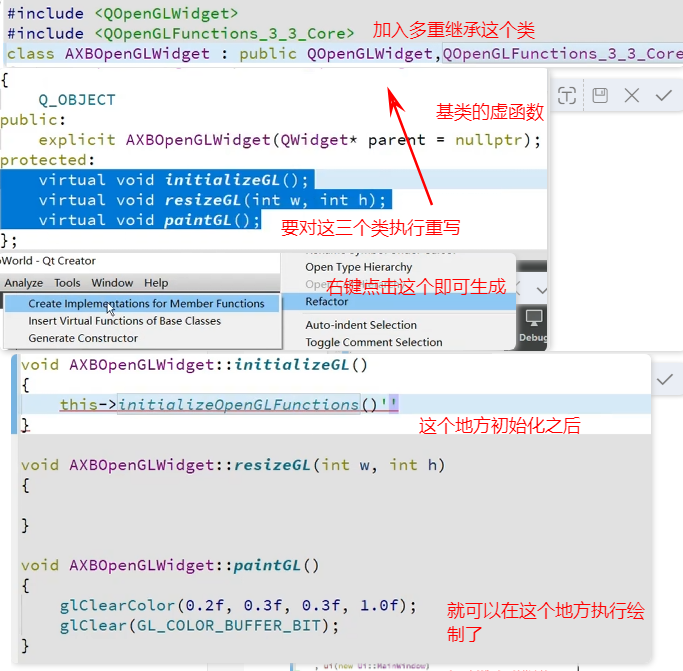Image resolution: width=683 pixels, height=671 pixels.
Task: Select Toggle Comment Selection
Action: (x=373, y=342)
